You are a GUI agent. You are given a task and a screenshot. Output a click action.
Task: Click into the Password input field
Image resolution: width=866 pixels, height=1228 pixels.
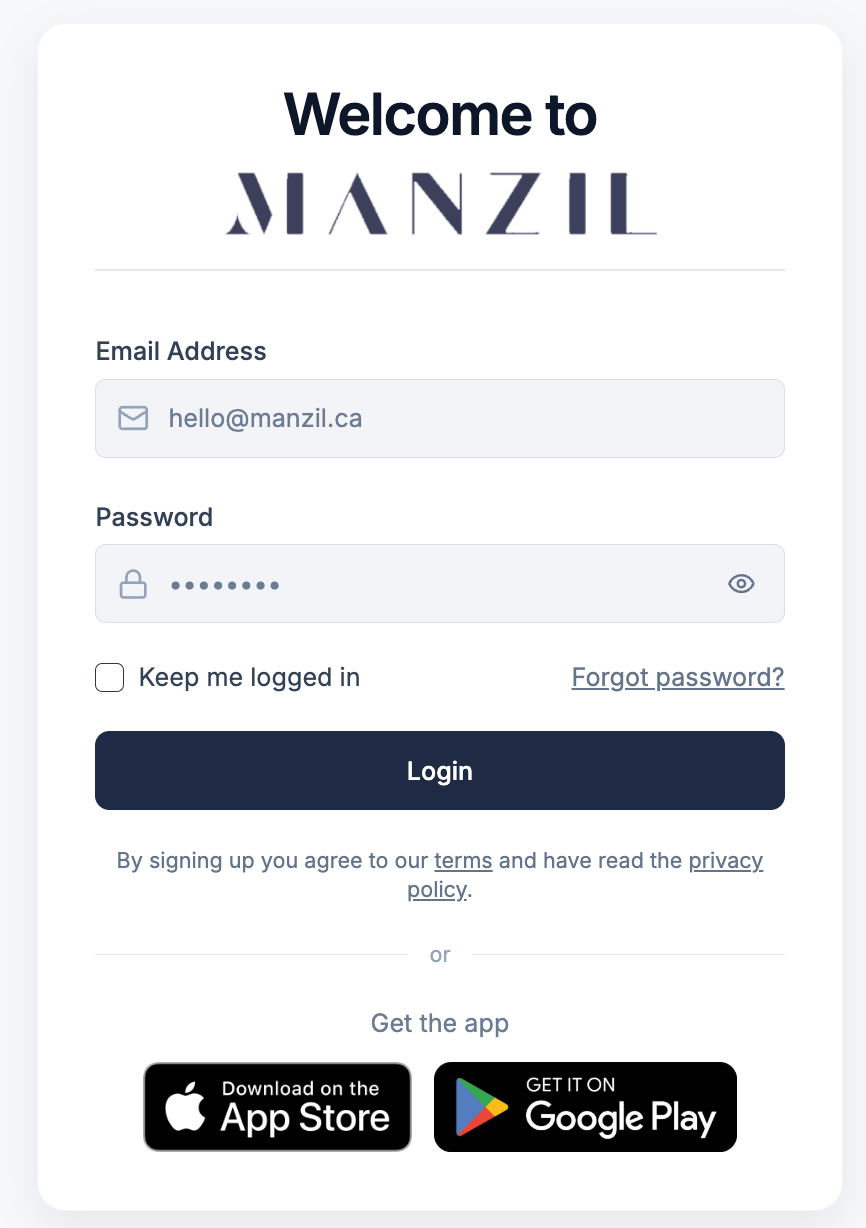[x=440, y=584]
